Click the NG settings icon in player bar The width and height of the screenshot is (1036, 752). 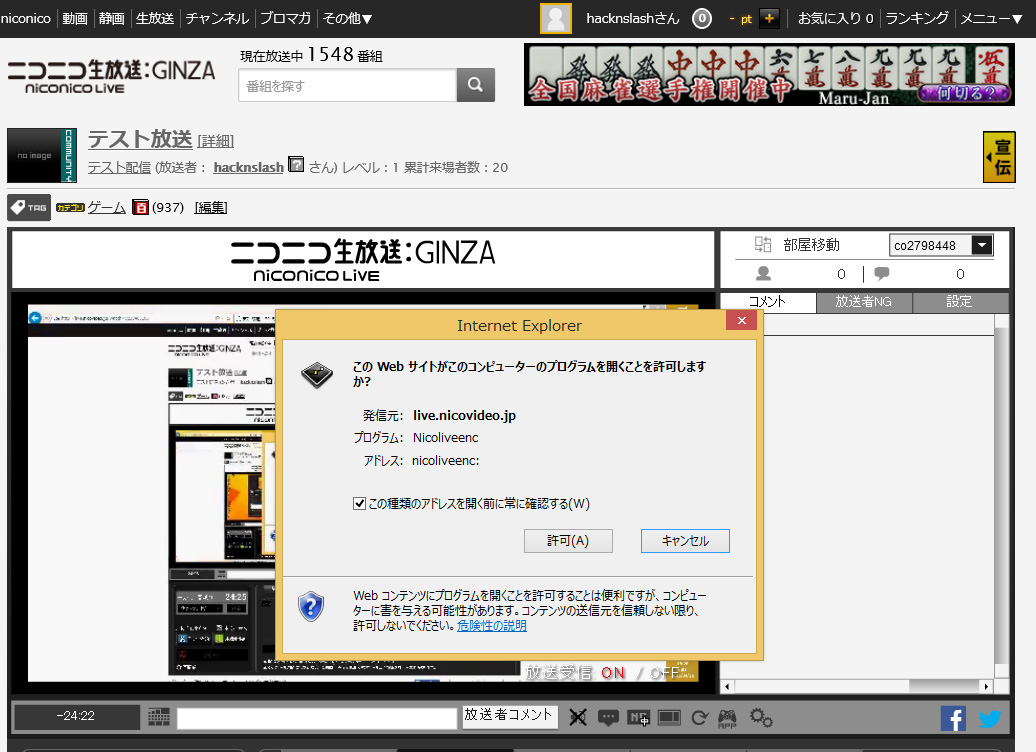(639, 717)
